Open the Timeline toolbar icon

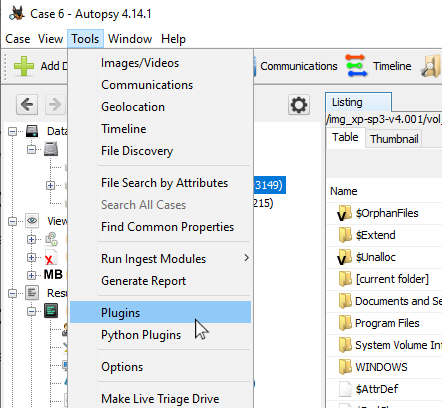[x=357, y=66]
